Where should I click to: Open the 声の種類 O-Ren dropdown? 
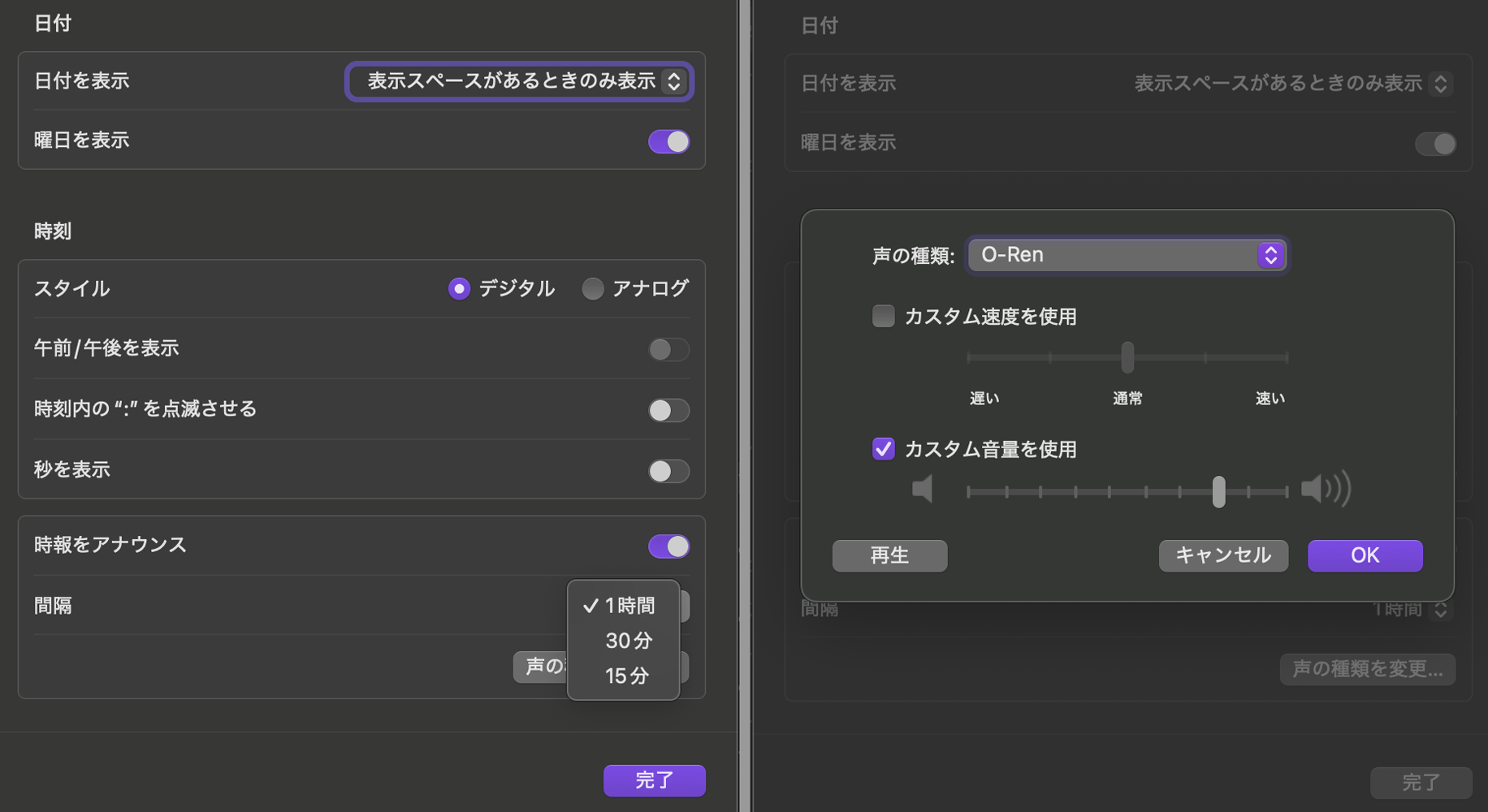(x=1127, y=255)
